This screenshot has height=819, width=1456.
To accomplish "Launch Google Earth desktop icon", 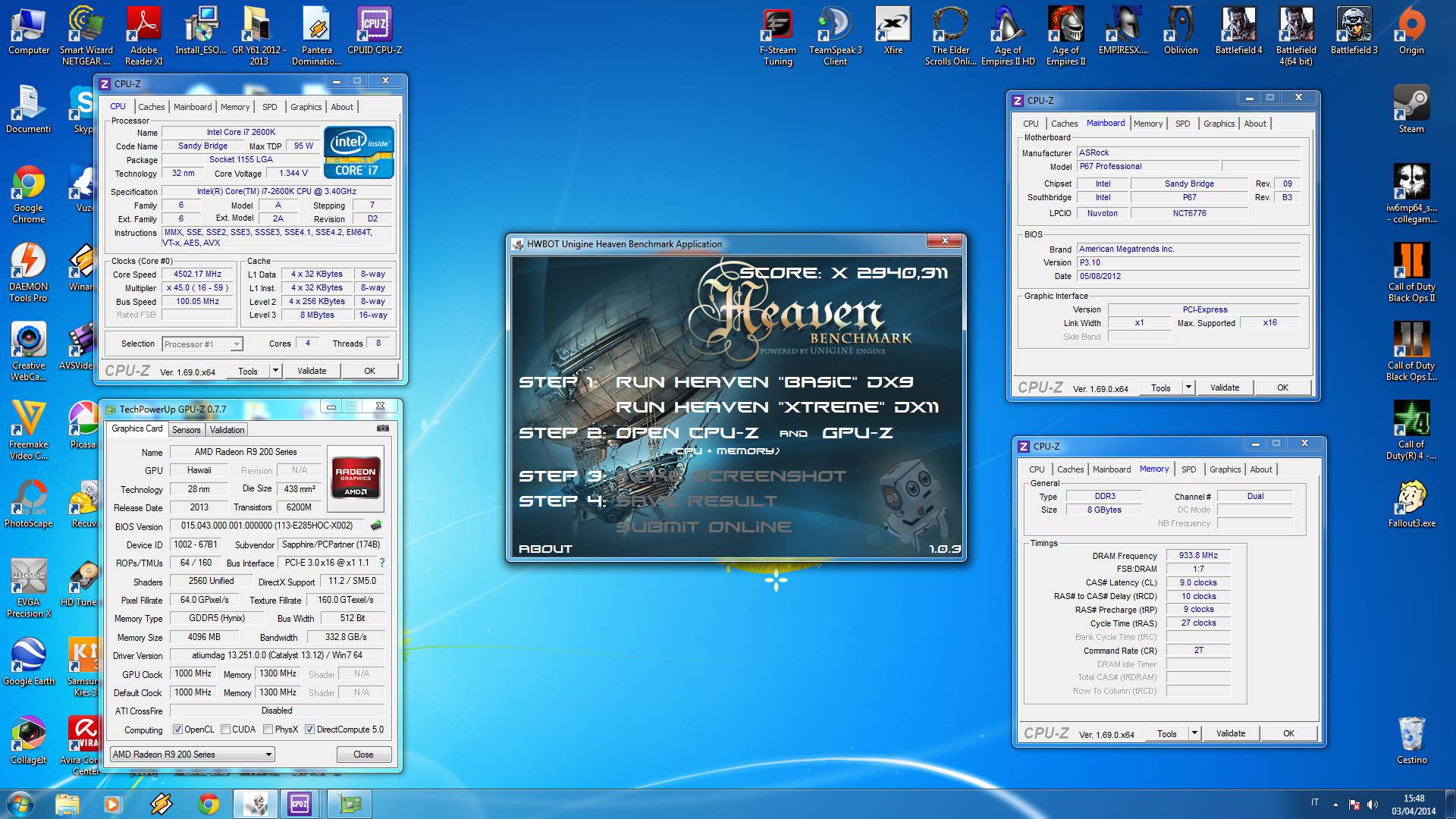I will pyautogui.click(x=29, y=661).
